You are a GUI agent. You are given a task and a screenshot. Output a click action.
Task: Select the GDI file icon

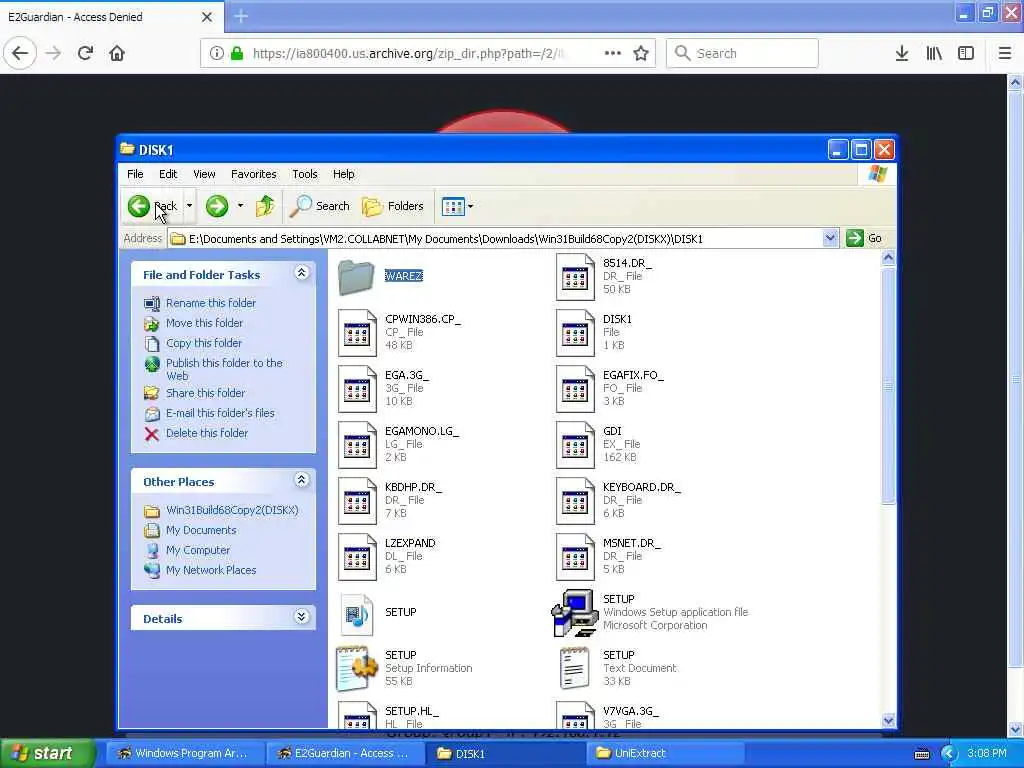point(575,445)
